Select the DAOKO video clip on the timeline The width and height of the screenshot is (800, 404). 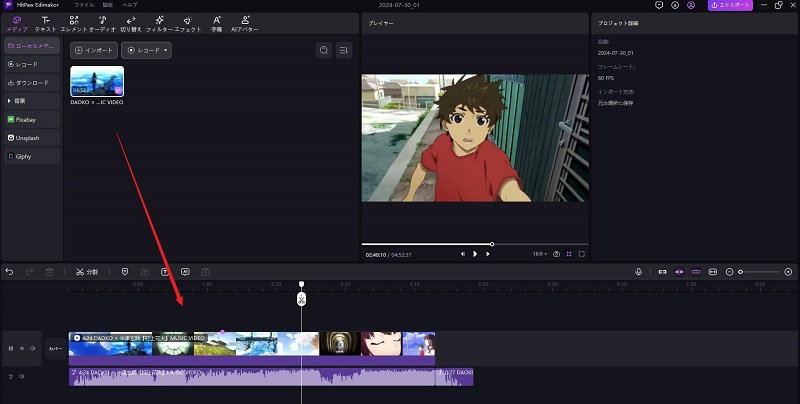point(252,348)
